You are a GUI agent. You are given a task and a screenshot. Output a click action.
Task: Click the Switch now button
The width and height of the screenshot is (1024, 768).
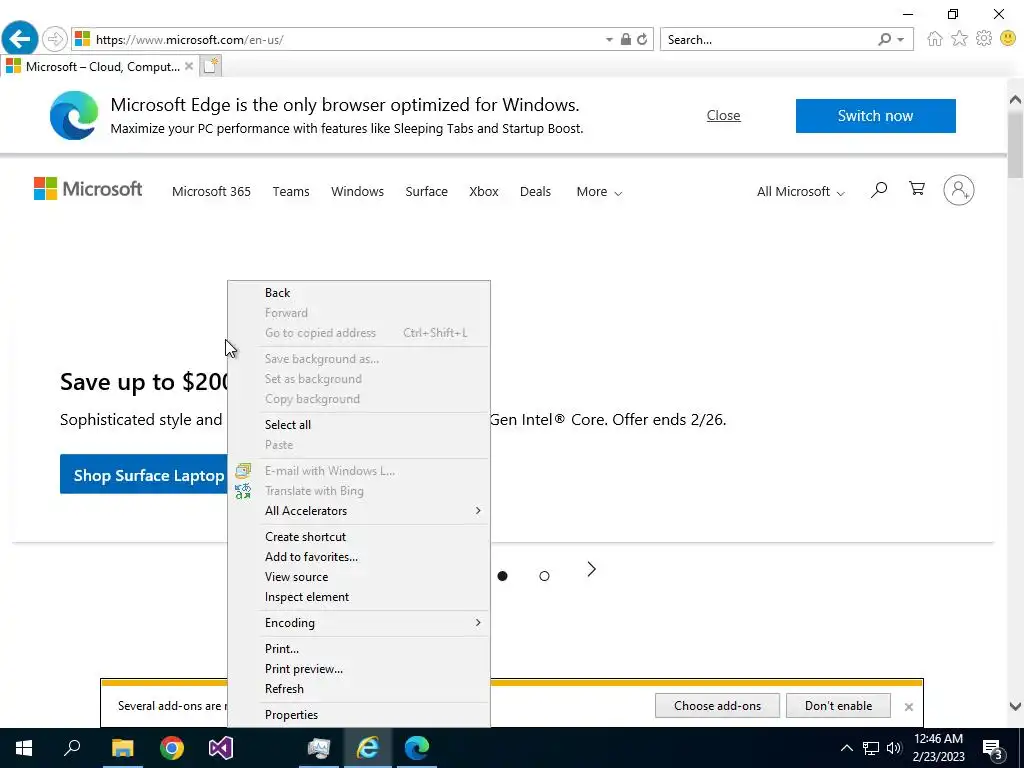pos(875,116)
